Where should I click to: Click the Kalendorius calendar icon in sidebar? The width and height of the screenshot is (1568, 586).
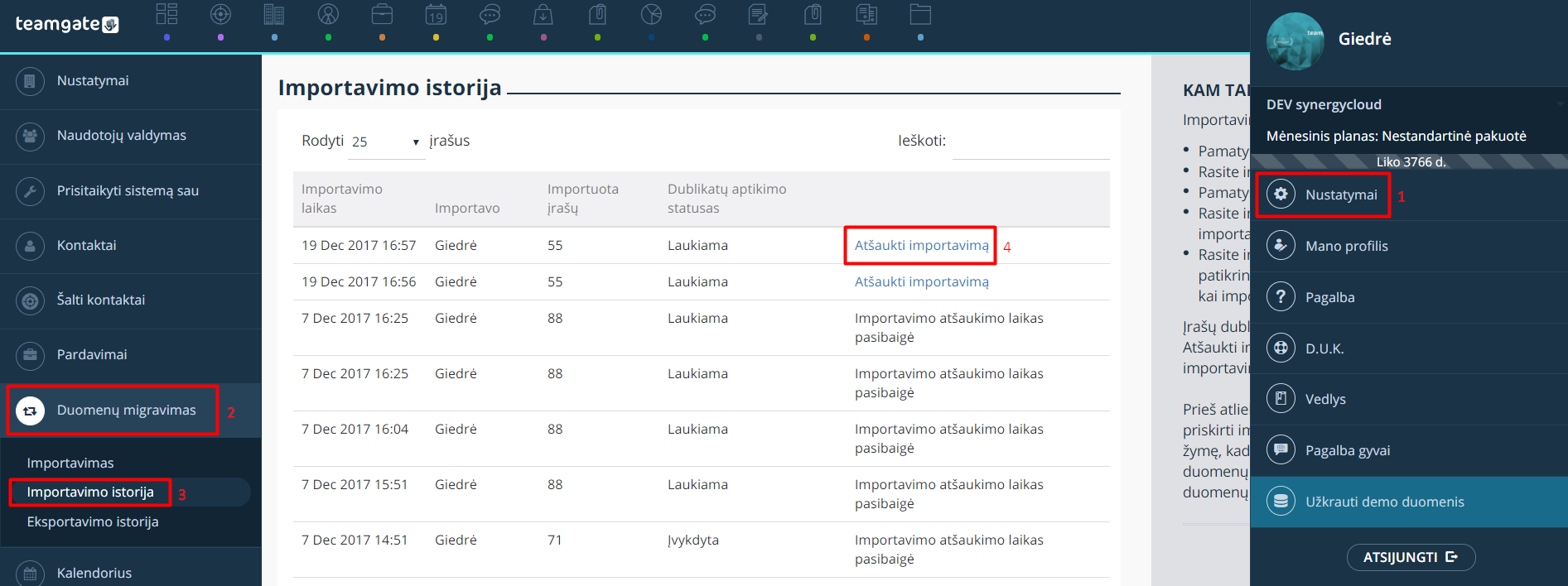(30, 573)
